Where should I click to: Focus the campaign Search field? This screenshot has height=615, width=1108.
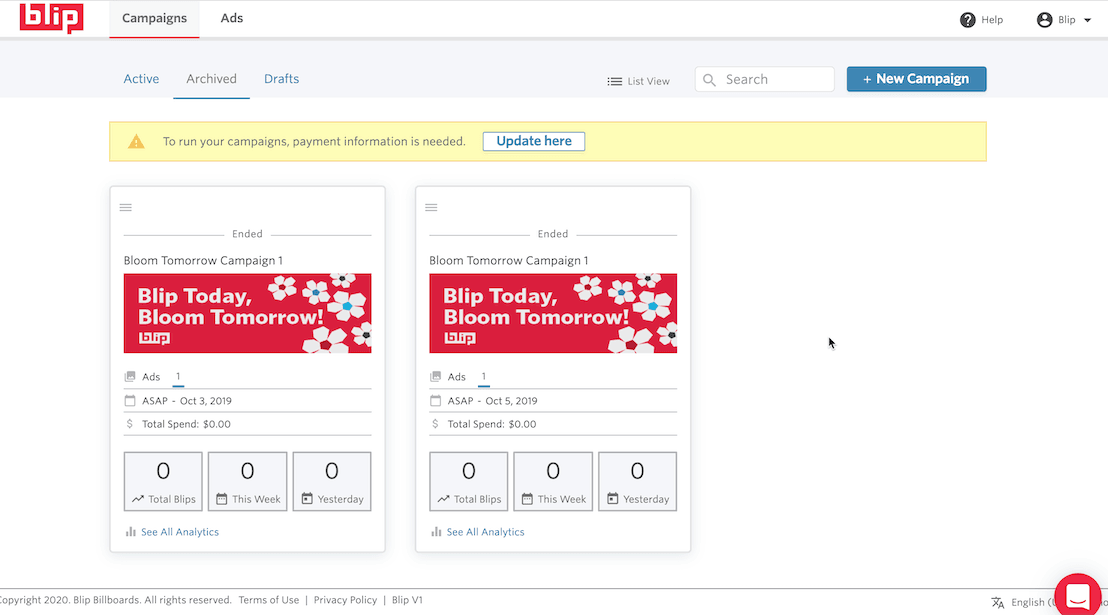point(765,79)
